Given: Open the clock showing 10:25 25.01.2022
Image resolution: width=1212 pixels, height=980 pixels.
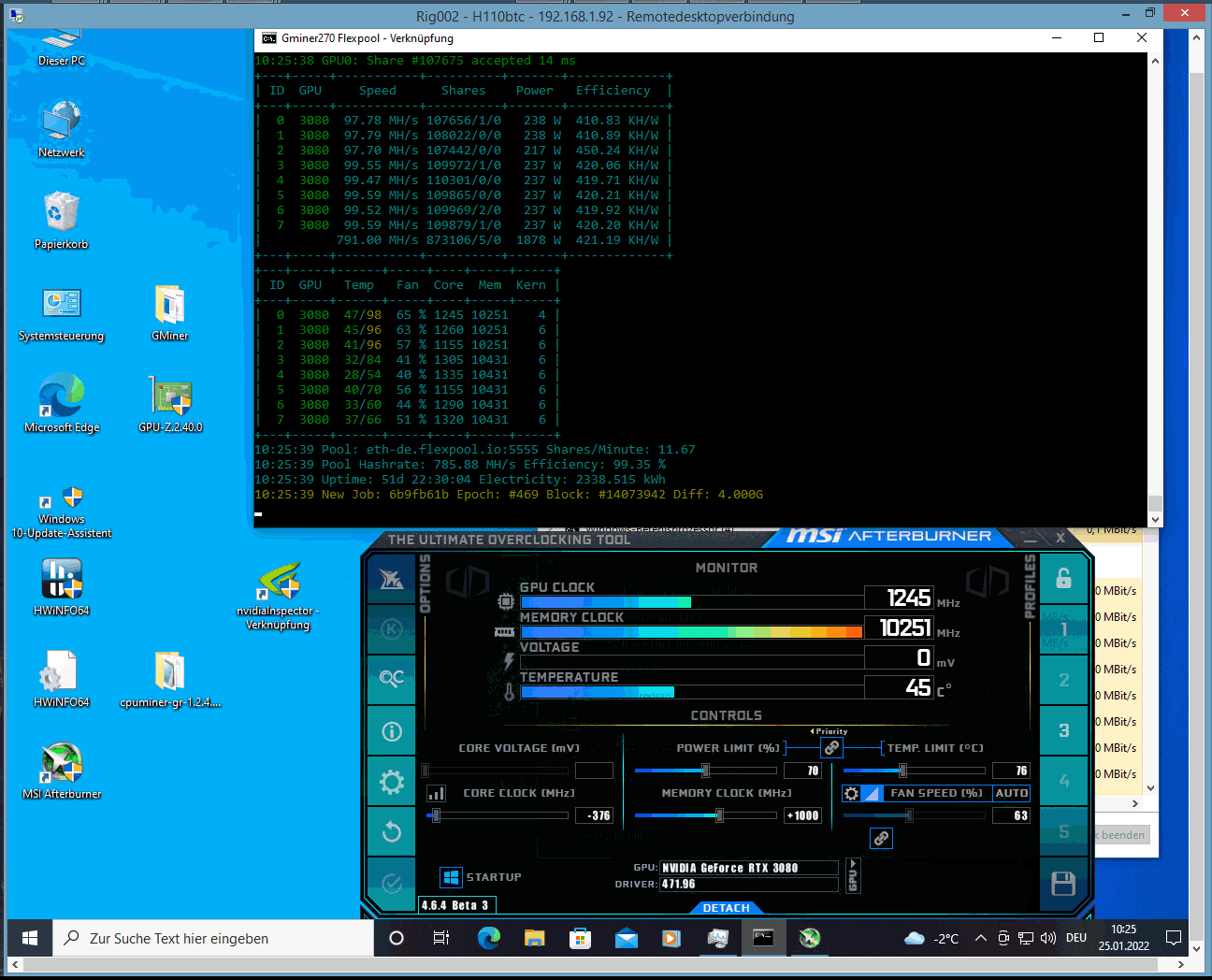Looking at the screenshot, I should pos(1123,938).
